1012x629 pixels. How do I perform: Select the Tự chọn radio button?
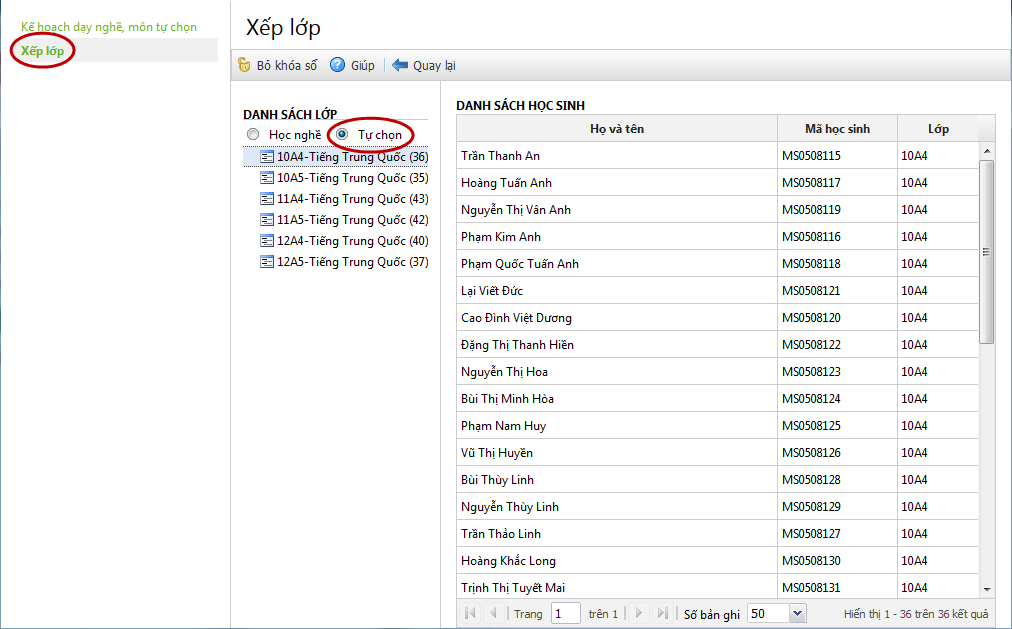point(342,134)
